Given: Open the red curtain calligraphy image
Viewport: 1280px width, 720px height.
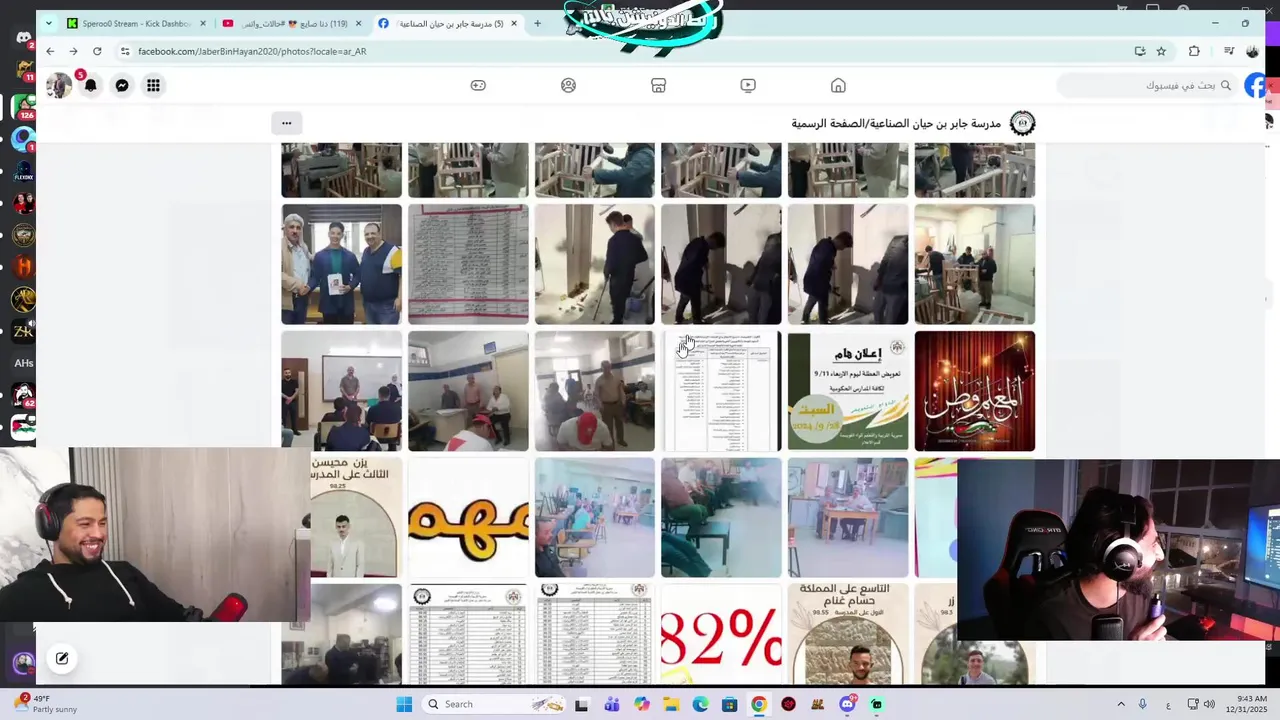Looking at the screenshot, I should [x=975, y=391].
